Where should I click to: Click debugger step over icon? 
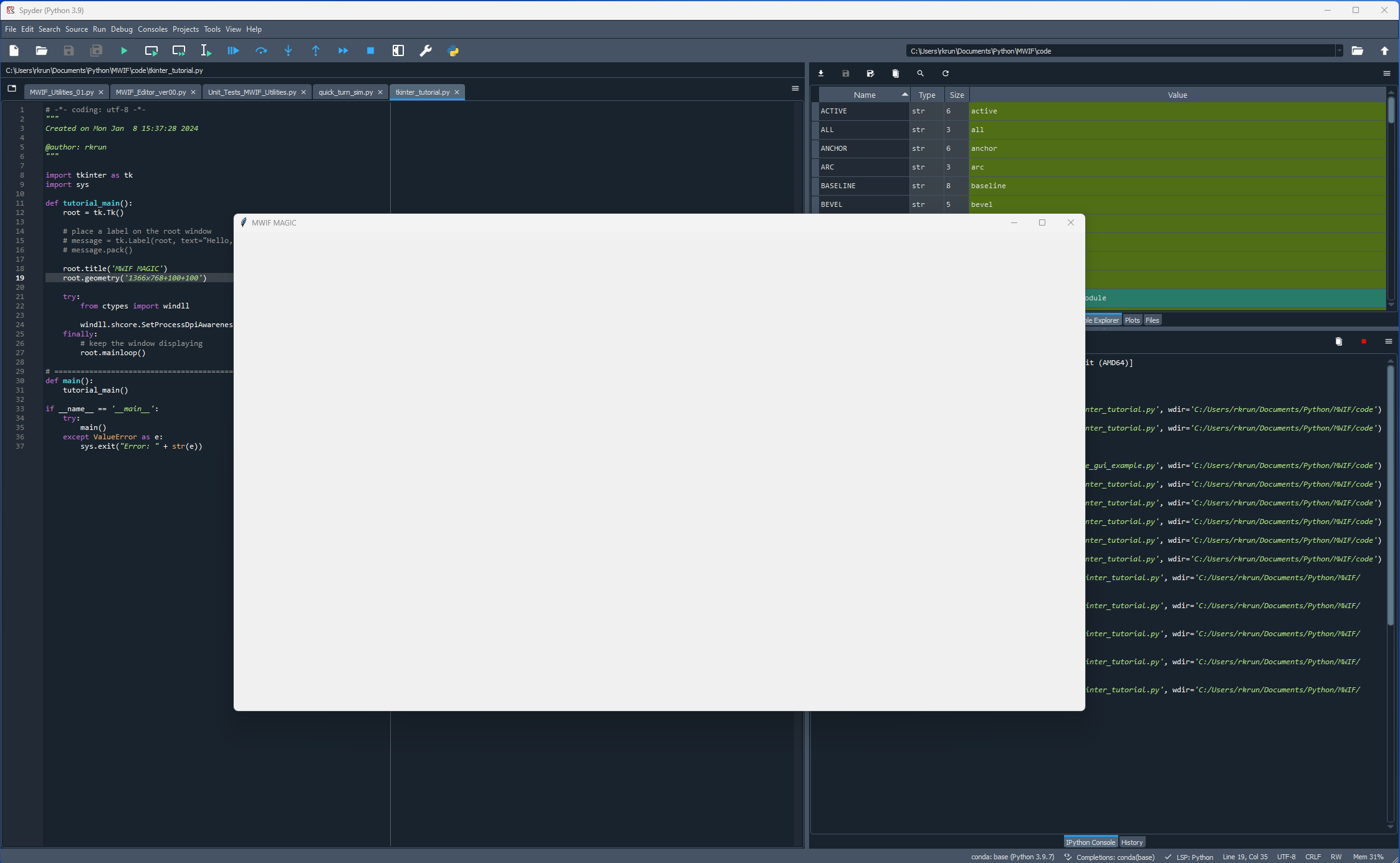pos(261,50)
